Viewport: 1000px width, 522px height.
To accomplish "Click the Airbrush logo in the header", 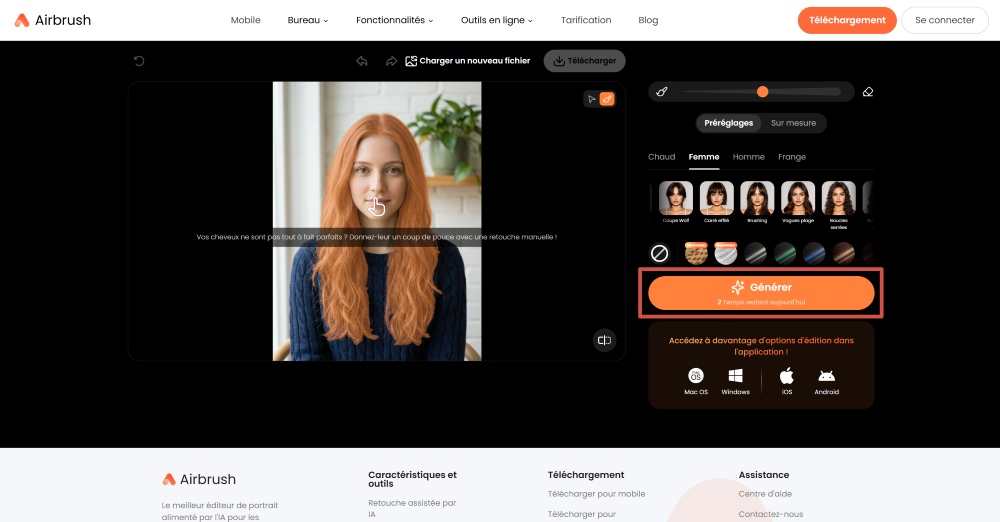I will 53,20.
